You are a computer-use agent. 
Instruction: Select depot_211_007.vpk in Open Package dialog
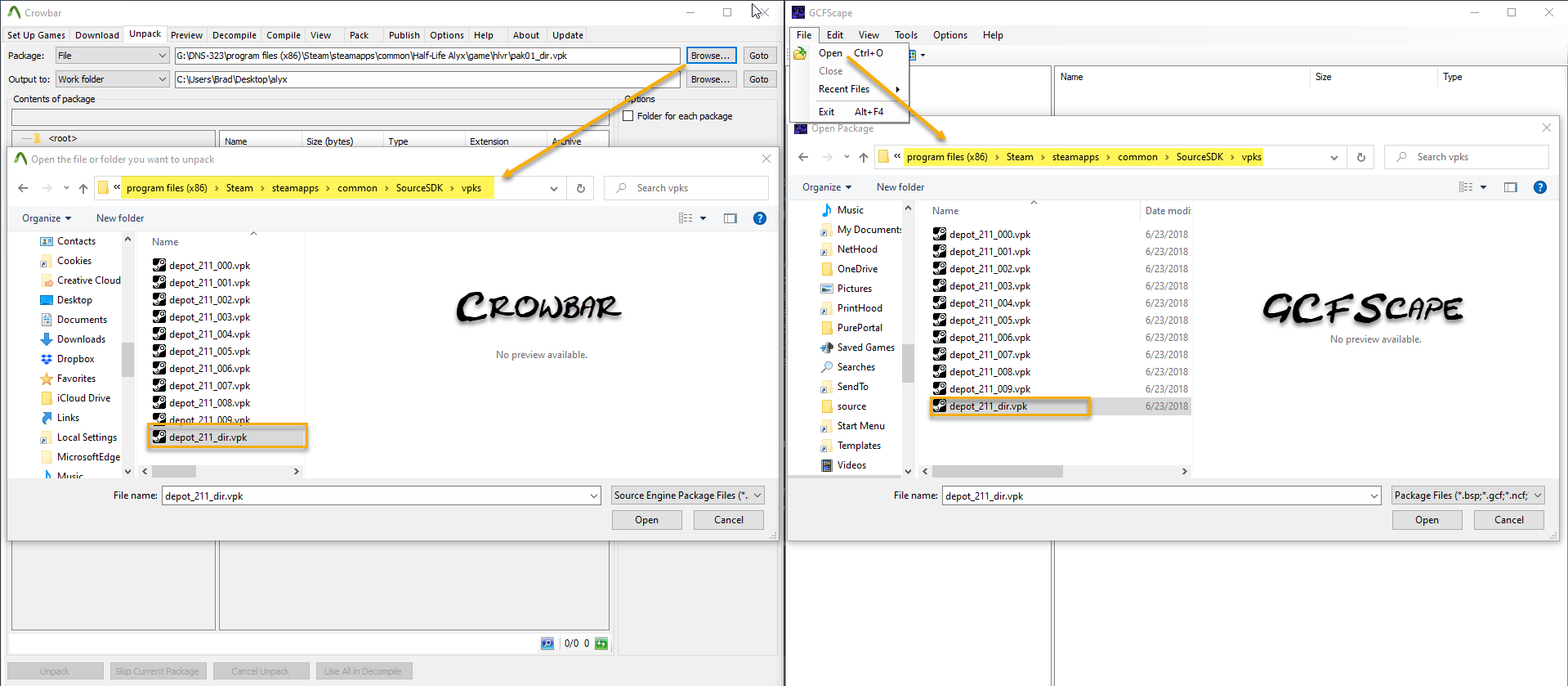989,355
